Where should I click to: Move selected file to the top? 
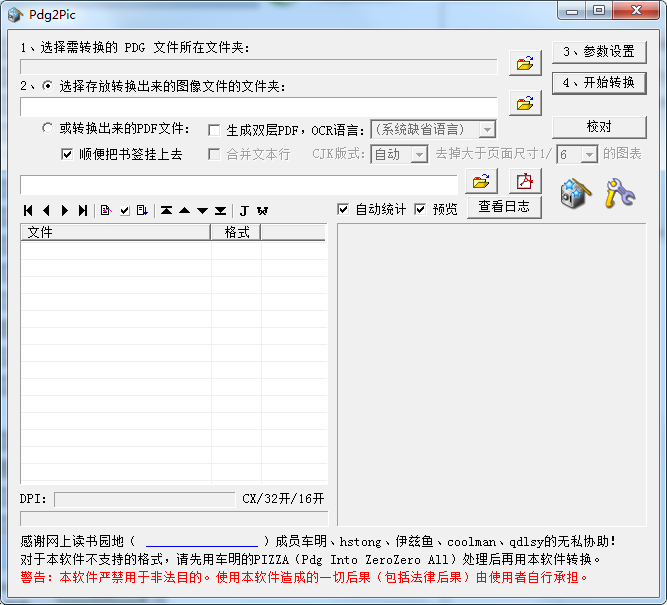point(166,211)
